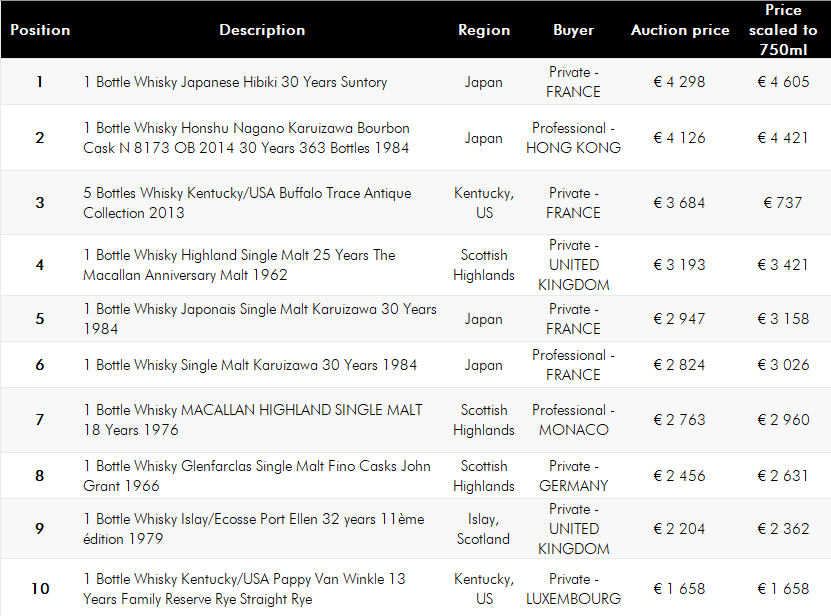Click position number 3
Viewport: 831px width, 616px height.
point(40,203)
